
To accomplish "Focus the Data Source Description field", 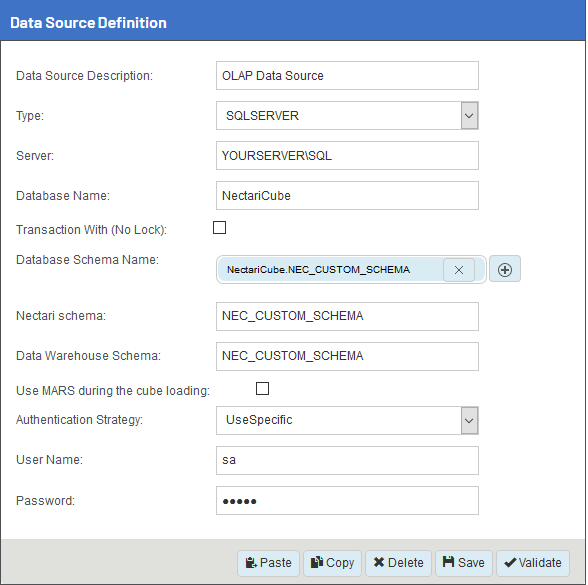I will pos(347,76).
